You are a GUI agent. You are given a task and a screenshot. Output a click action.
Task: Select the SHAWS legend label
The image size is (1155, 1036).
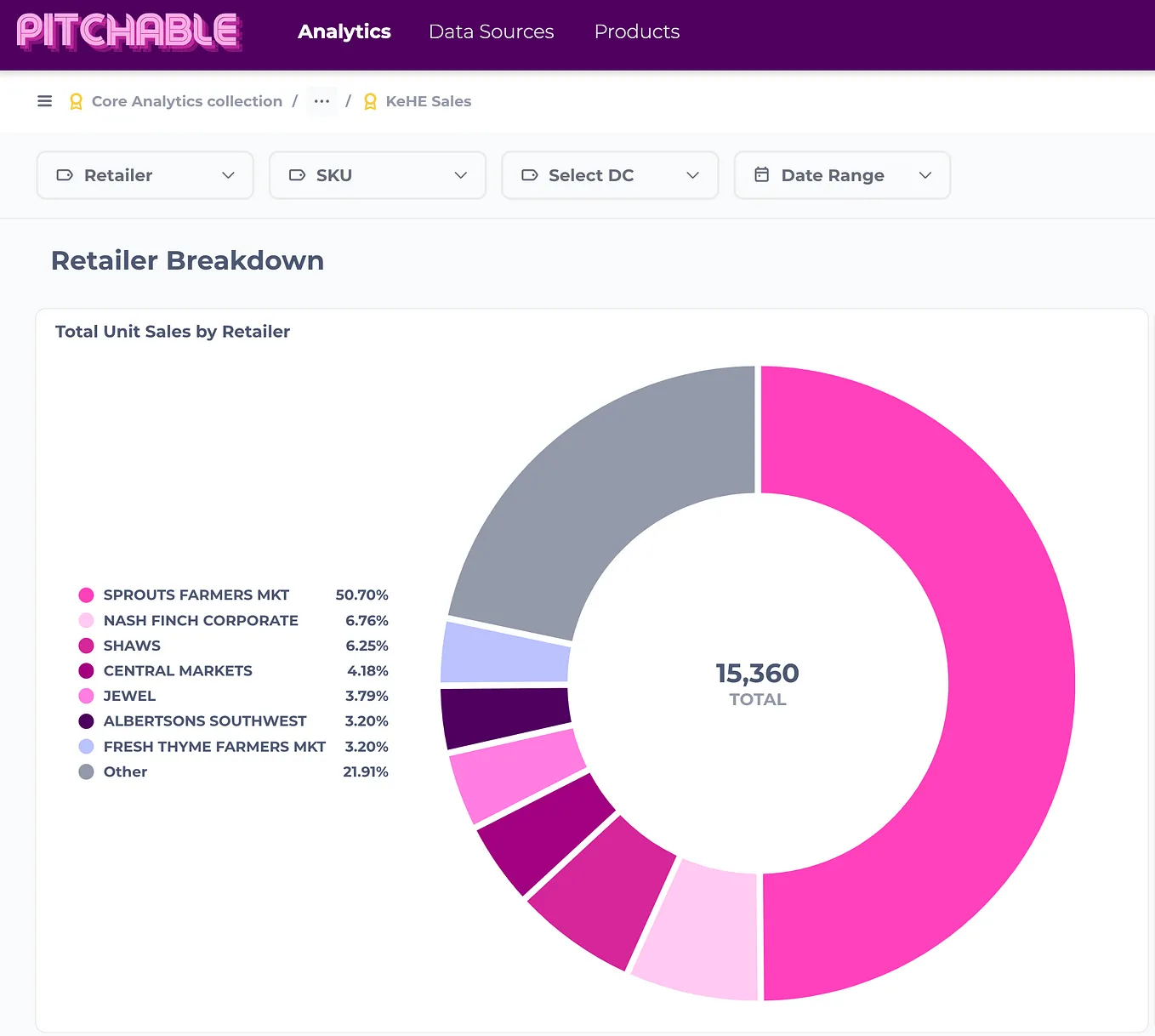[x=132, y=646]
